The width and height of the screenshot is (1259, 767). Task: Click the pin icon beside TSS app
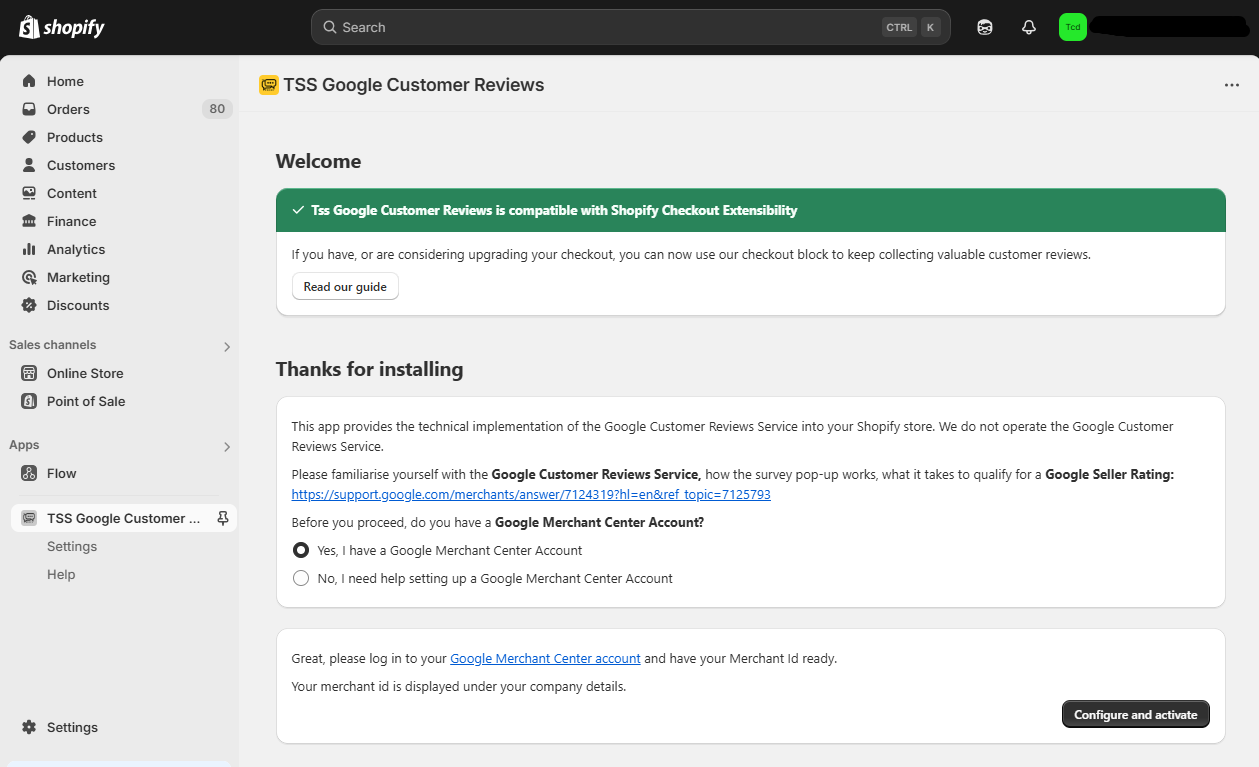pyautogui.click(x=223, y=518)
